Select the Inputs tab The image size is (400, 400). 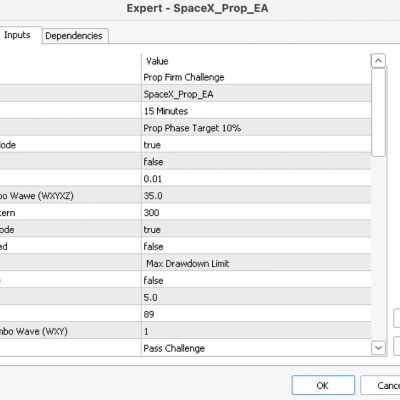[17, 35]
